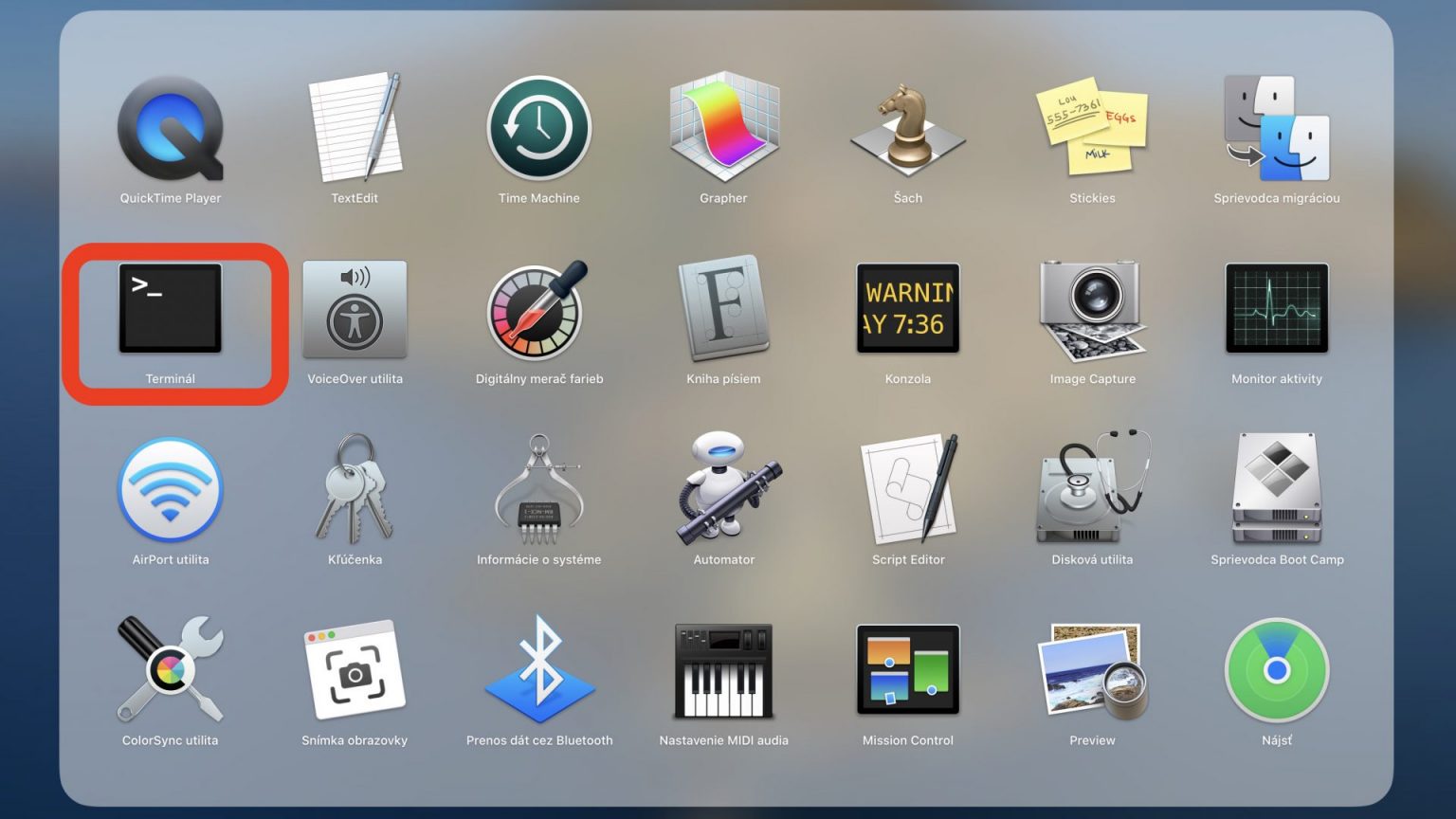
Task: Launch TextEdit from the folder
Action: pos(355,129)
